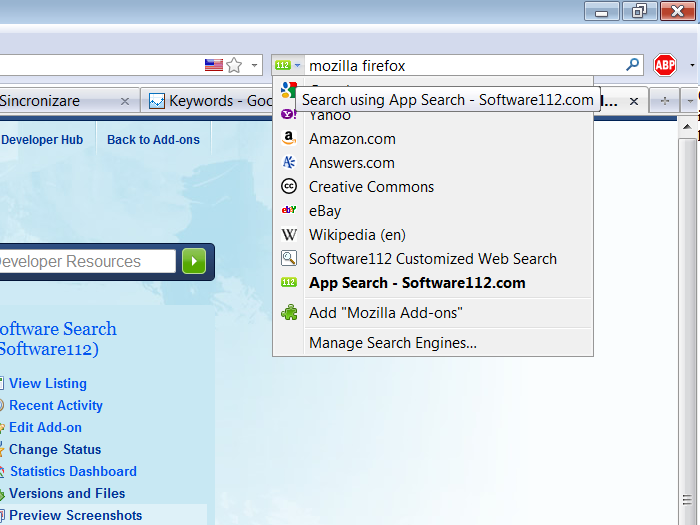Minimize the Firefox window
This screenshot has width=700, height=525.
[601, 11]
